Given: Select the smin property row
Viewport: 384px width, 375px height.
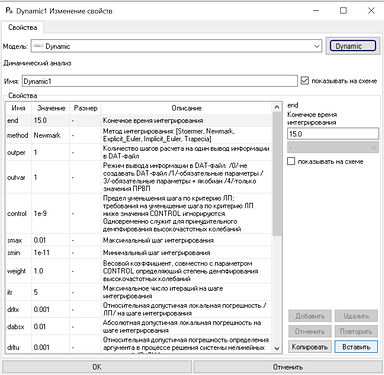Looking at the screenshot, I should tap(139, 252).
